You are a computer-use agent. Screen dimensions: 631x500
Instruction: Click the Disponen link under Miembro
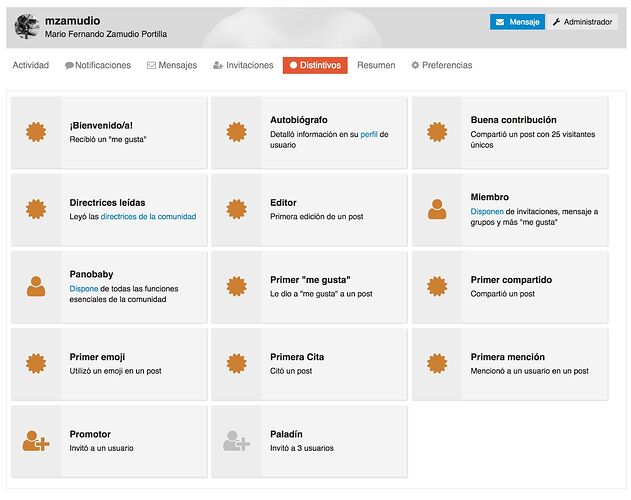click(487, 211)
